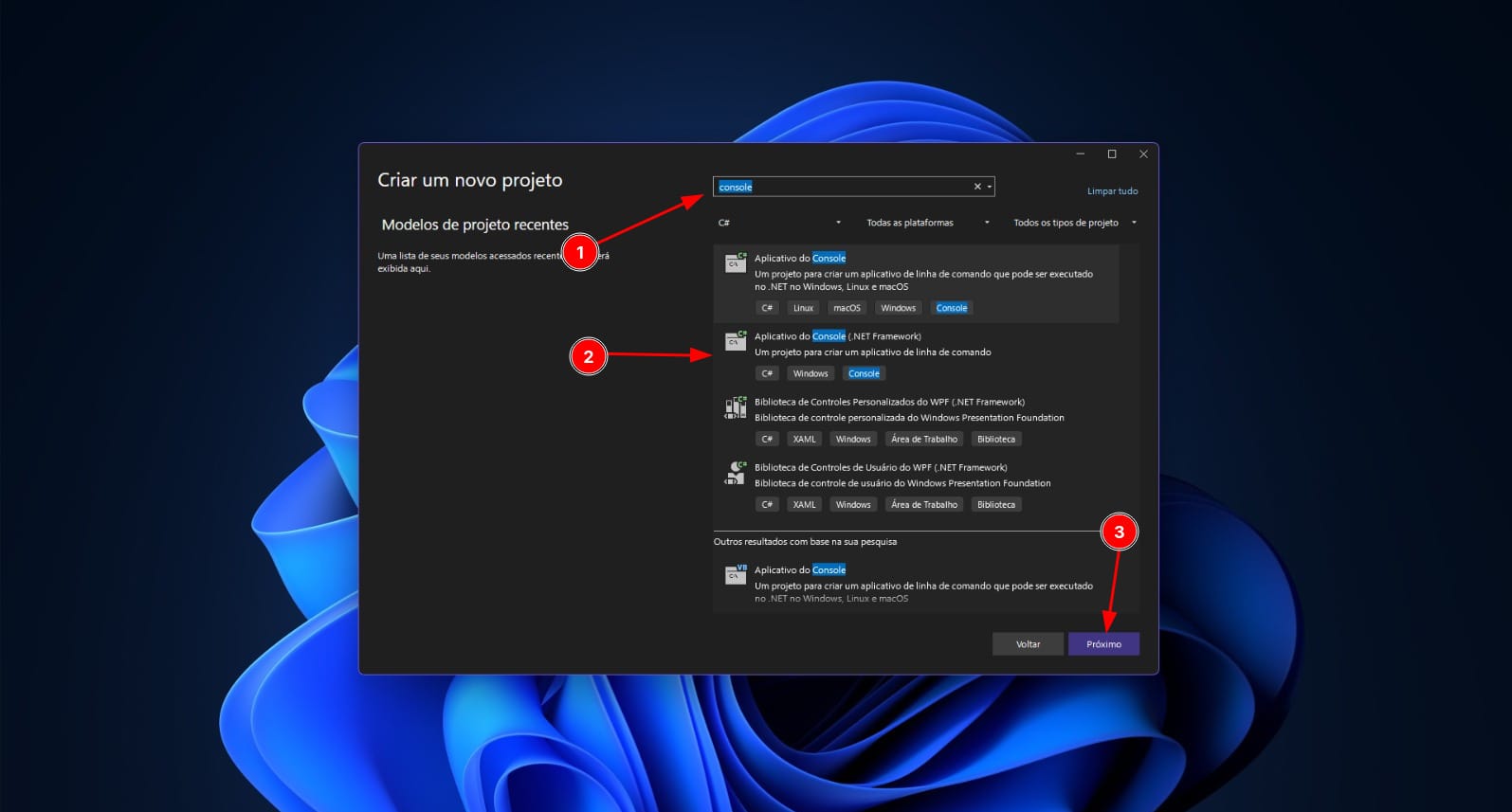Minimize the Criar um novo projeto window
This screenshot has height=812, width=1512.
[1081, 154]
